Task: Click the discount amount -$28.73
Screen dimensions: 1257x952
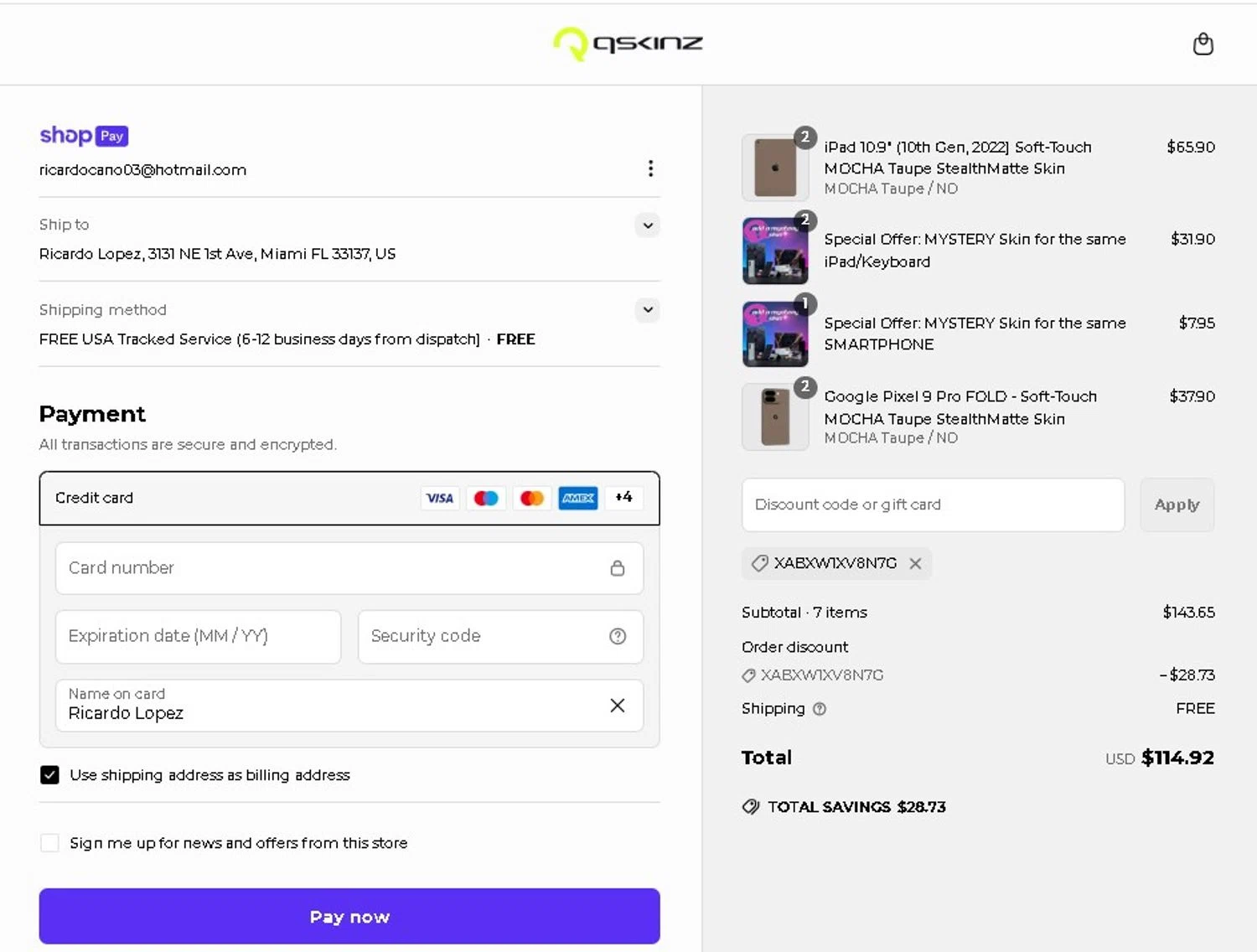Action: click(x=1187, y=675)
